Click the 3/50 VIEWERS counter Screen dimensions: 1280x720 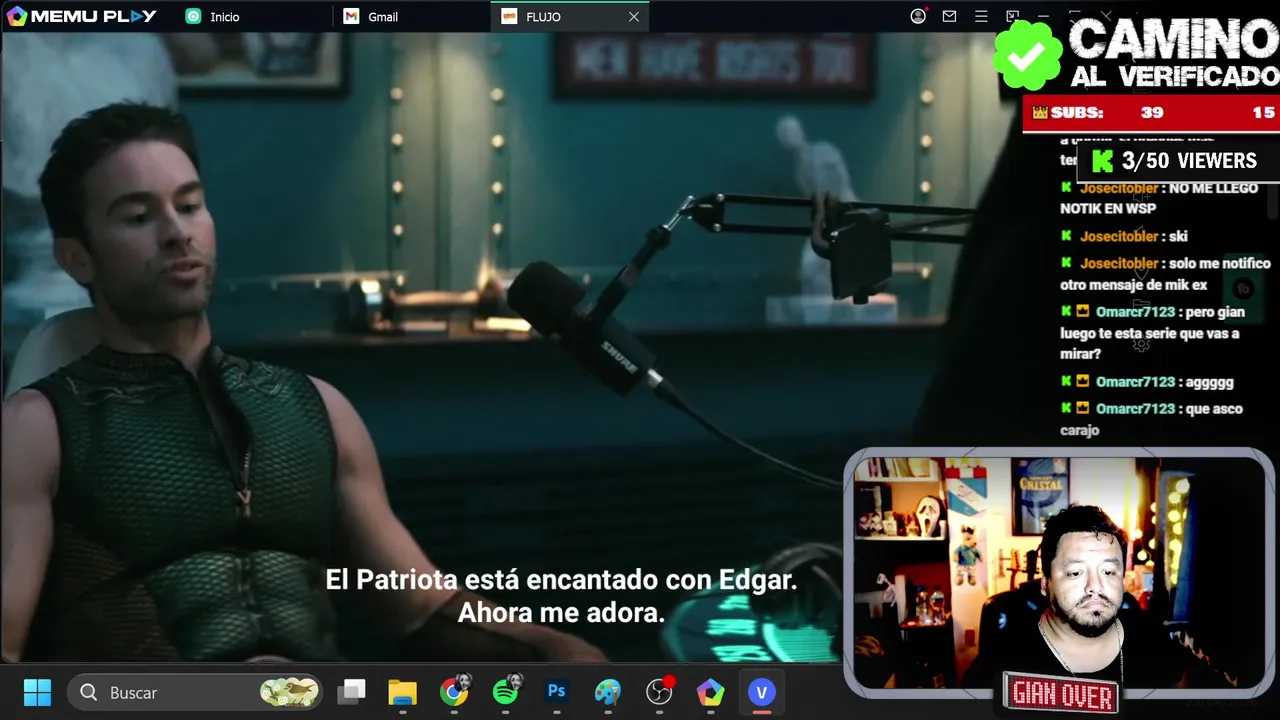1176,161
